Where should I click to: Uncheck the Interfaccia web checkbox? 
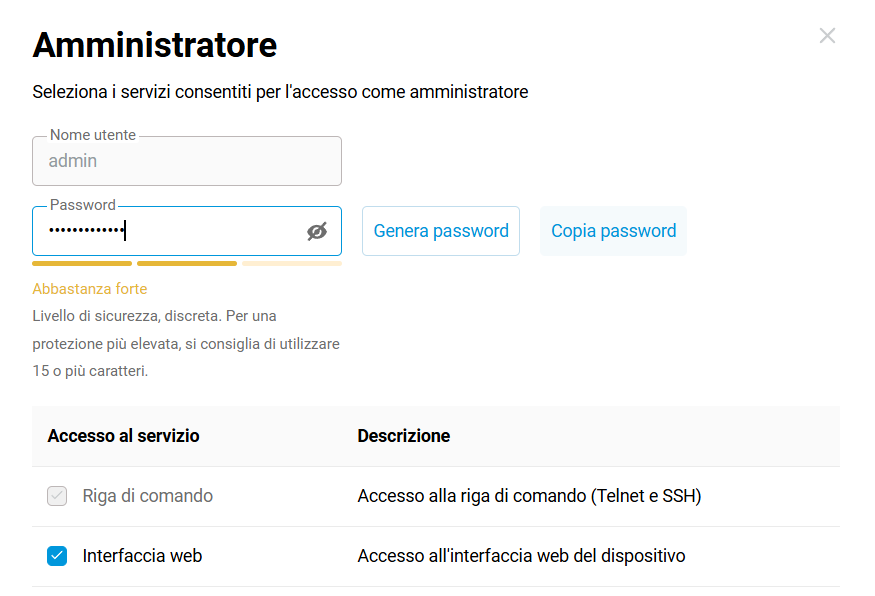pyautogui.click(x=57, y=556)
